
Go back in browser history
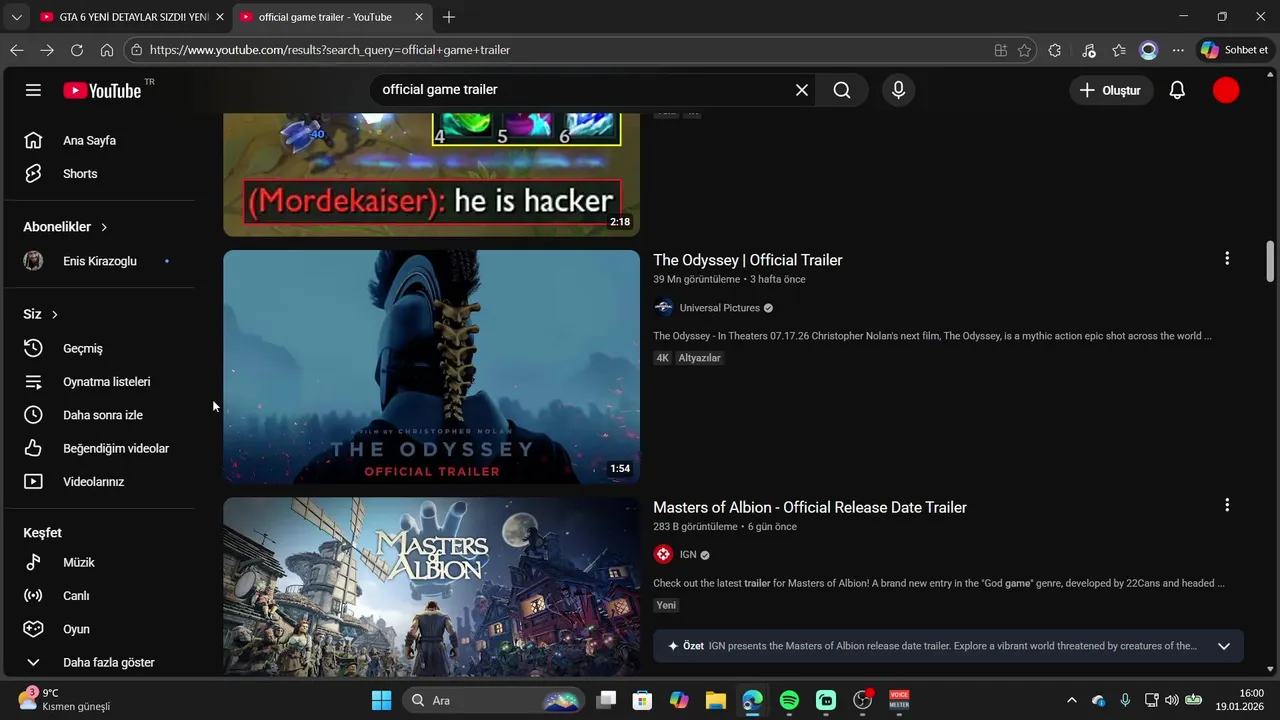click(17, 50)
